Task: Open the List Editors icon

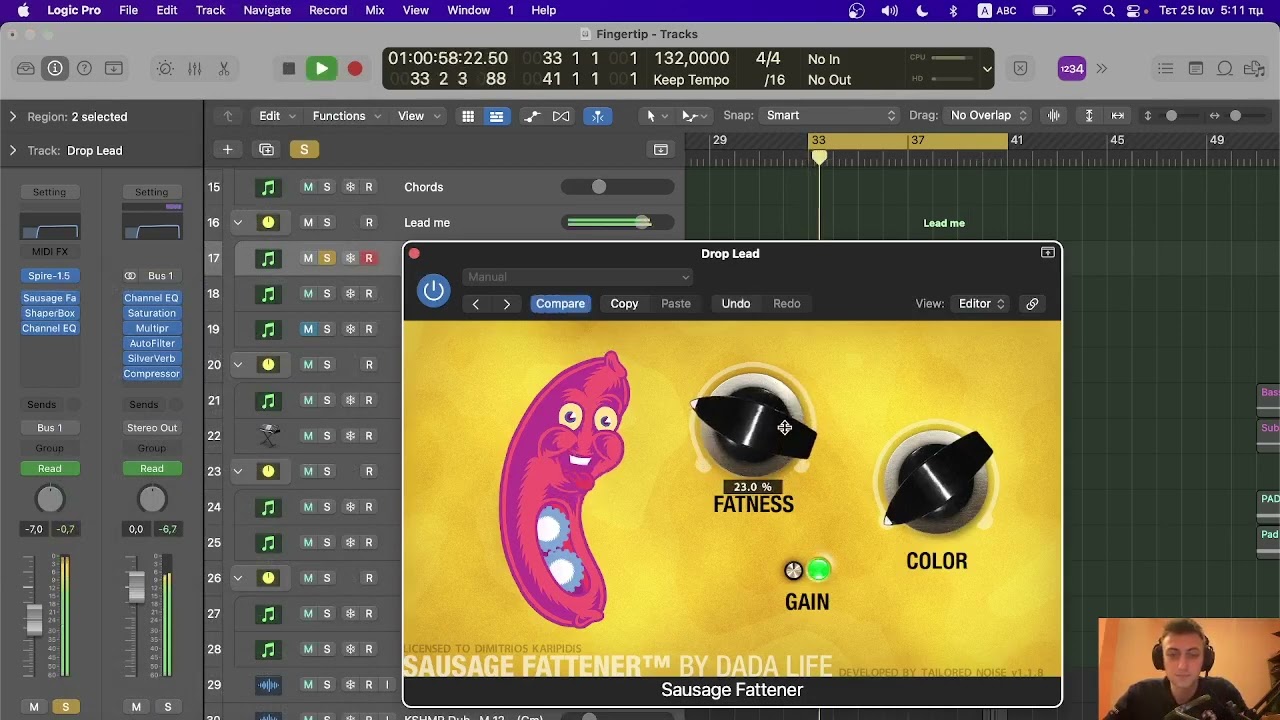Action: tap(1166, 68)
